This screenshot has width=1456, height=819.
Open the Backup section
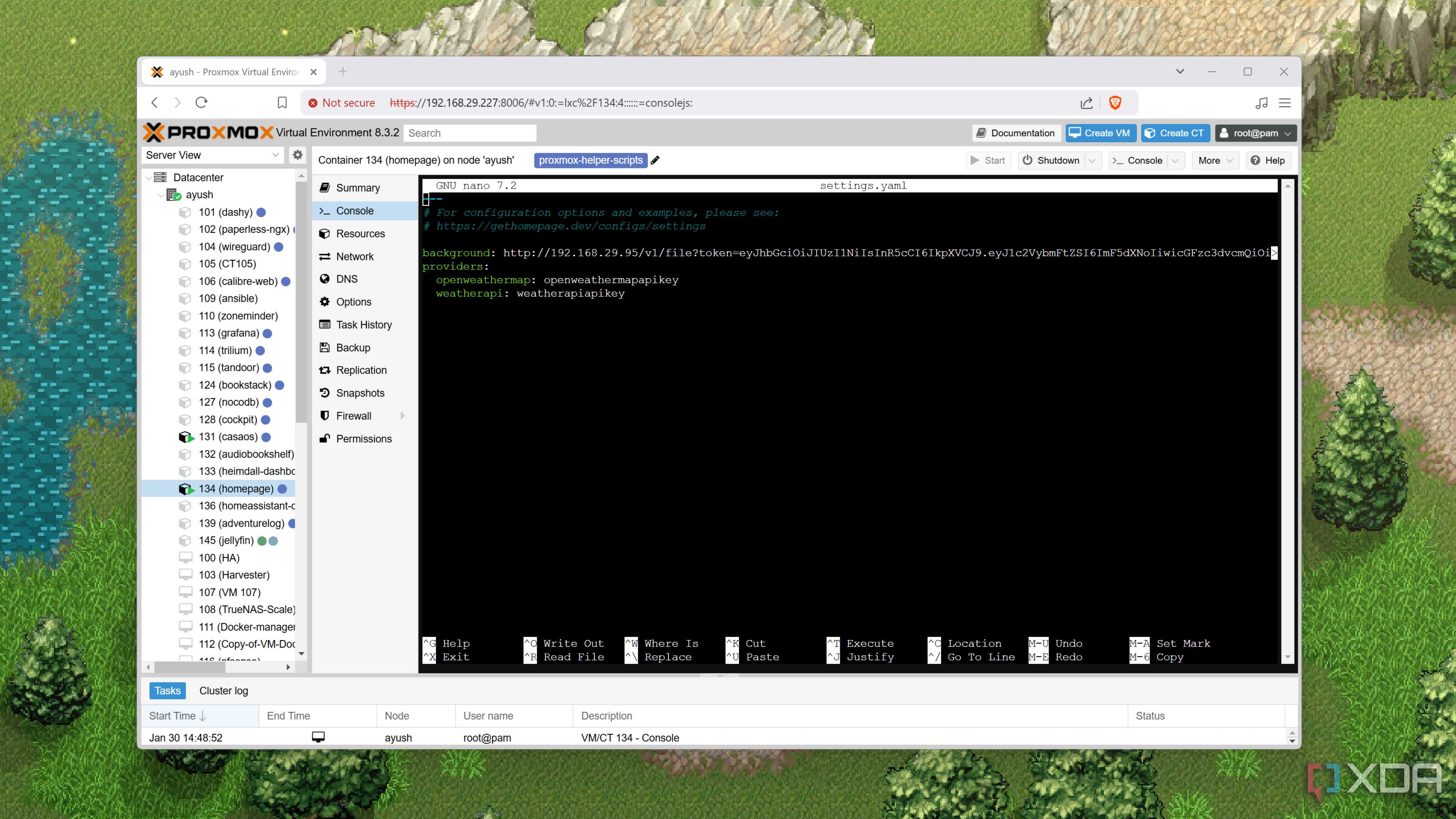364,348
